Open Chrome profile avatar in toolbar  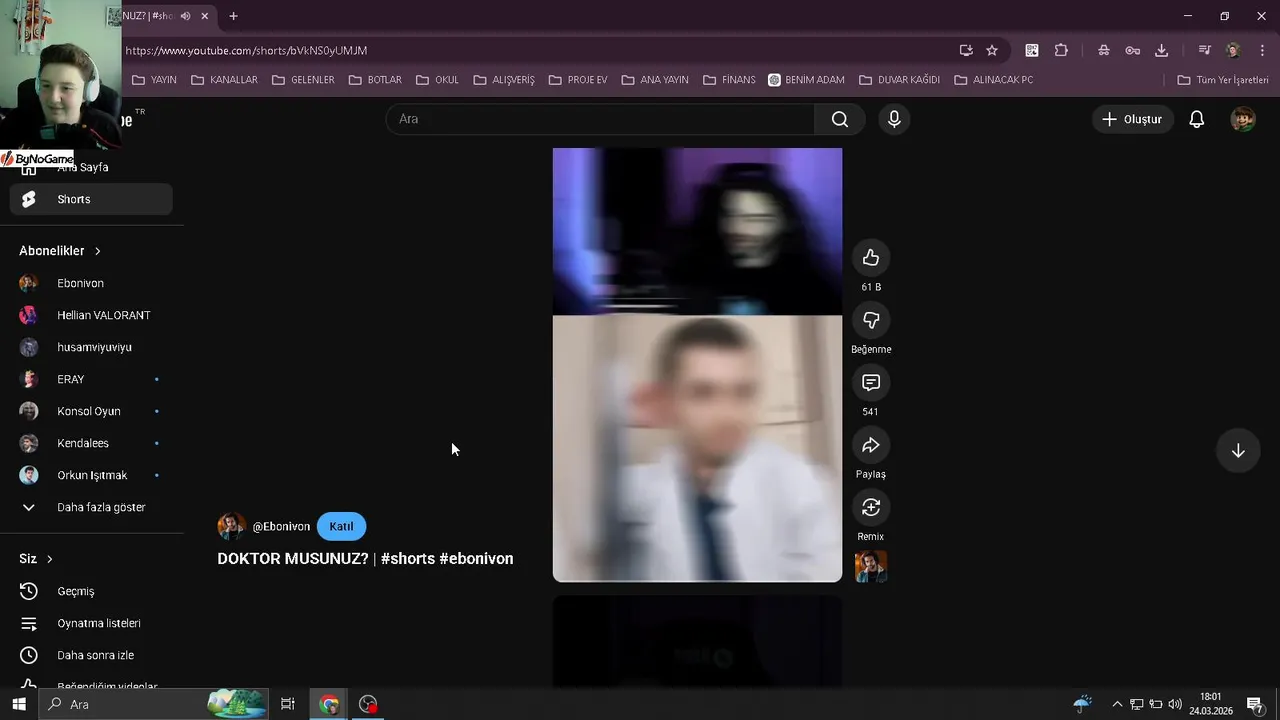(x=1233, y=50)
